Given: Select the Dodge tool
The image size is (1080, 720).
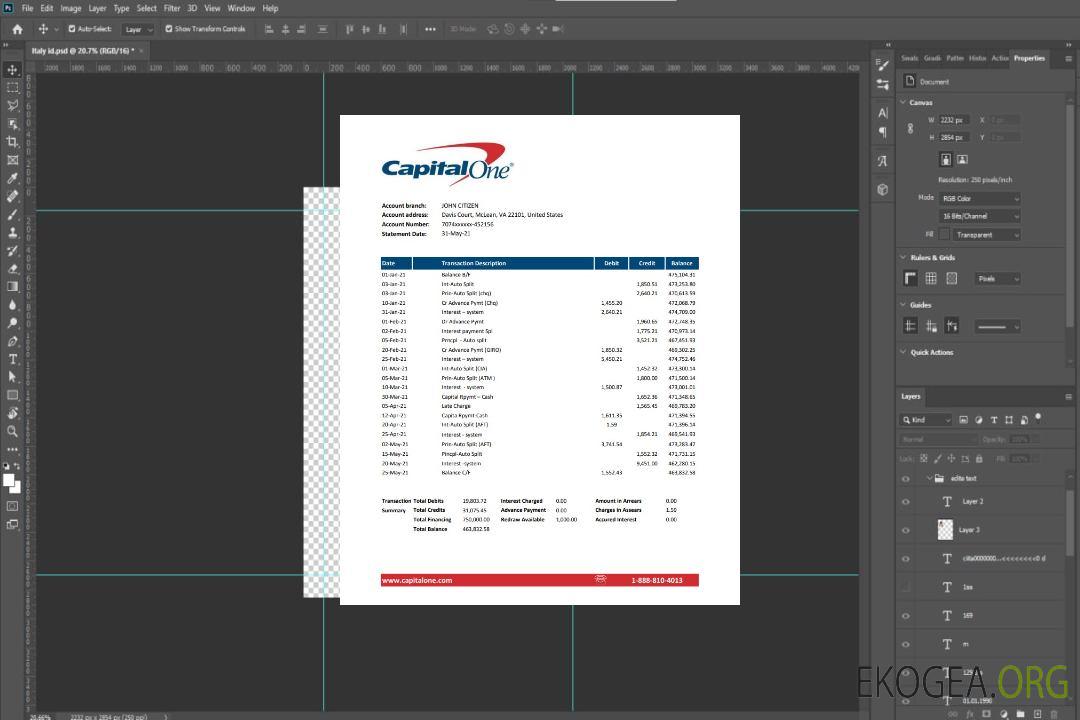Looking at the screenshot, I should [12, 322].
